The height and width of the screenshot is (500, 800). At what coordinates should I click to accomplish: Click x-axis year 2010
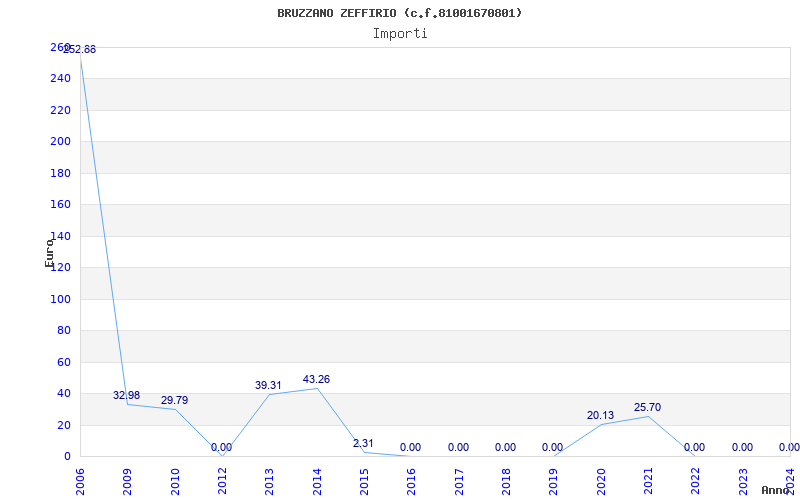175,482
